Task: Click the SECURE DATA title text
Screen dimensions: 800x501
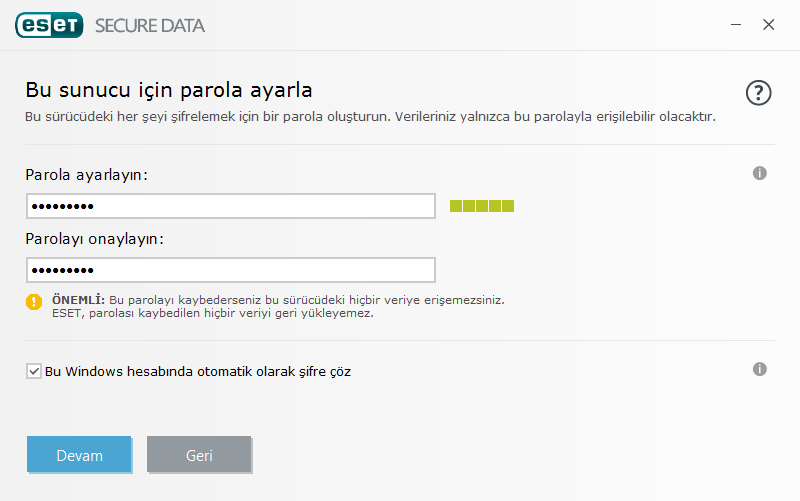Action: click(150, 25)
